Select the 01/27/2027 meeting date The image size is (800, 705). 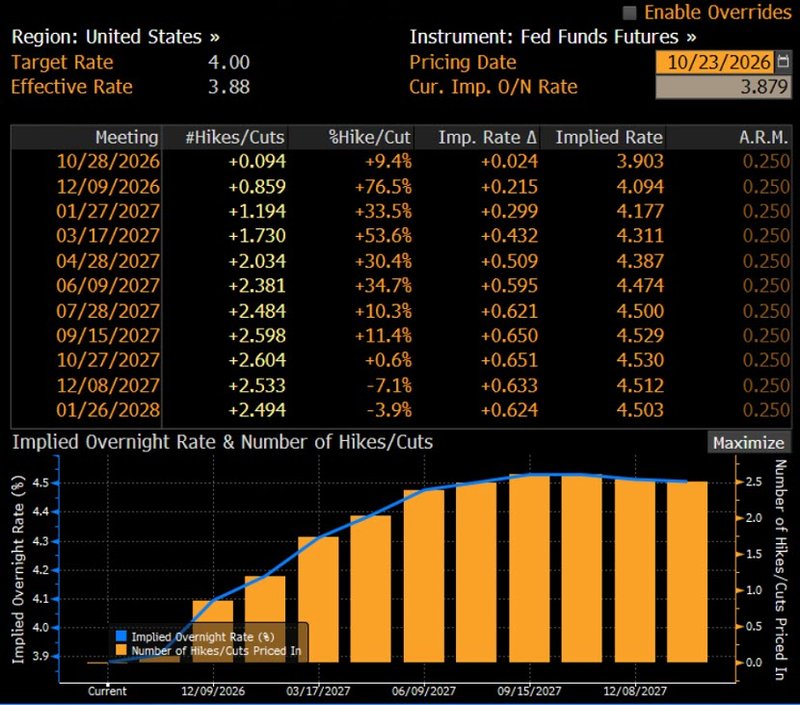tap(108, 211)
